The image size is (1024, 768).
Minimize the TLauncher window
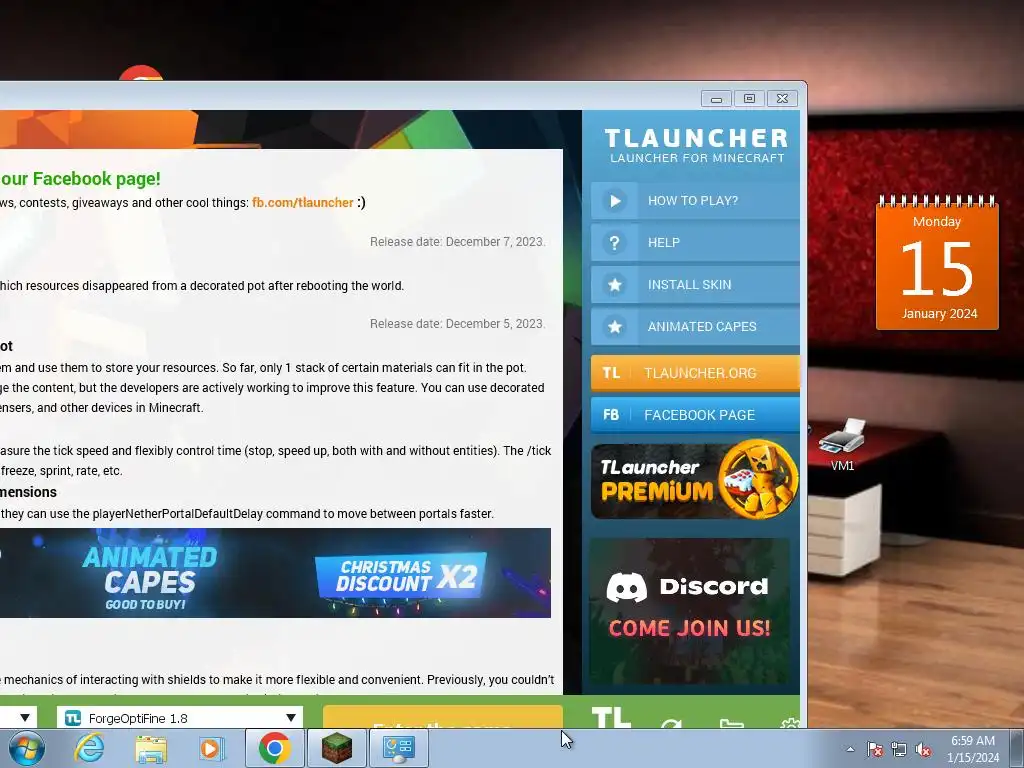[x=716, y=99]
